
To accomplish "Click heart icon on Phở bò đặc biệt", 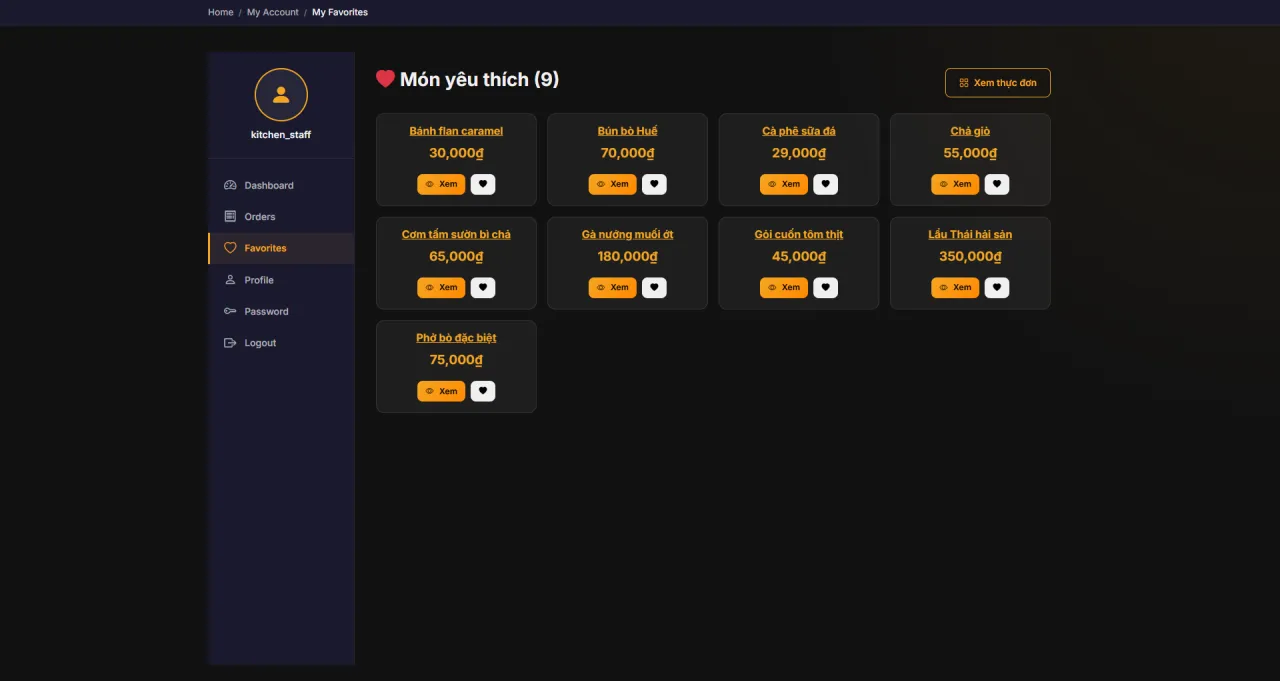I will [x=483, y=391].
